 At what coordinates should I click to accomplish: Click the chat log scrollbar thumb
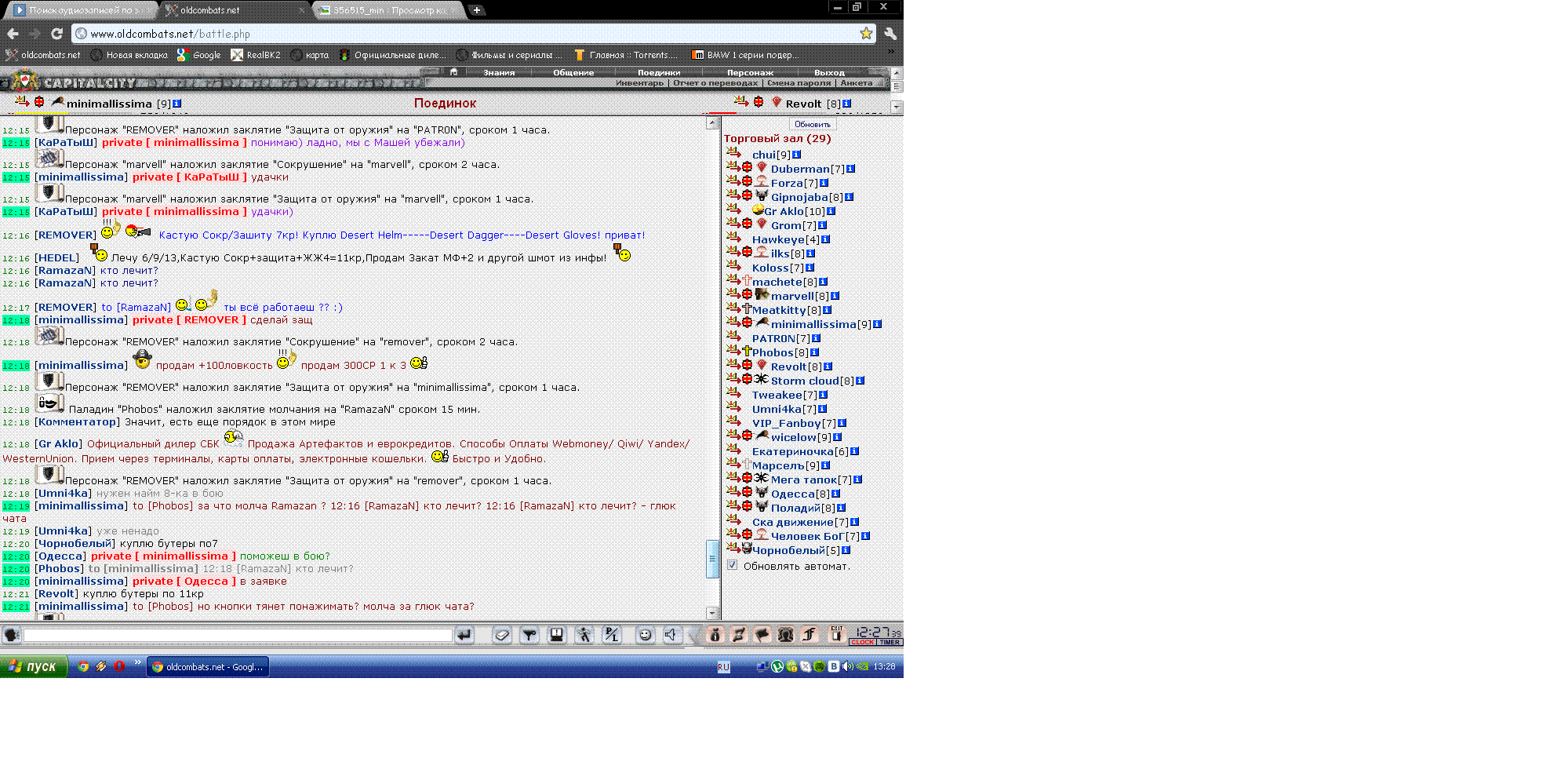tap(712, 559)
